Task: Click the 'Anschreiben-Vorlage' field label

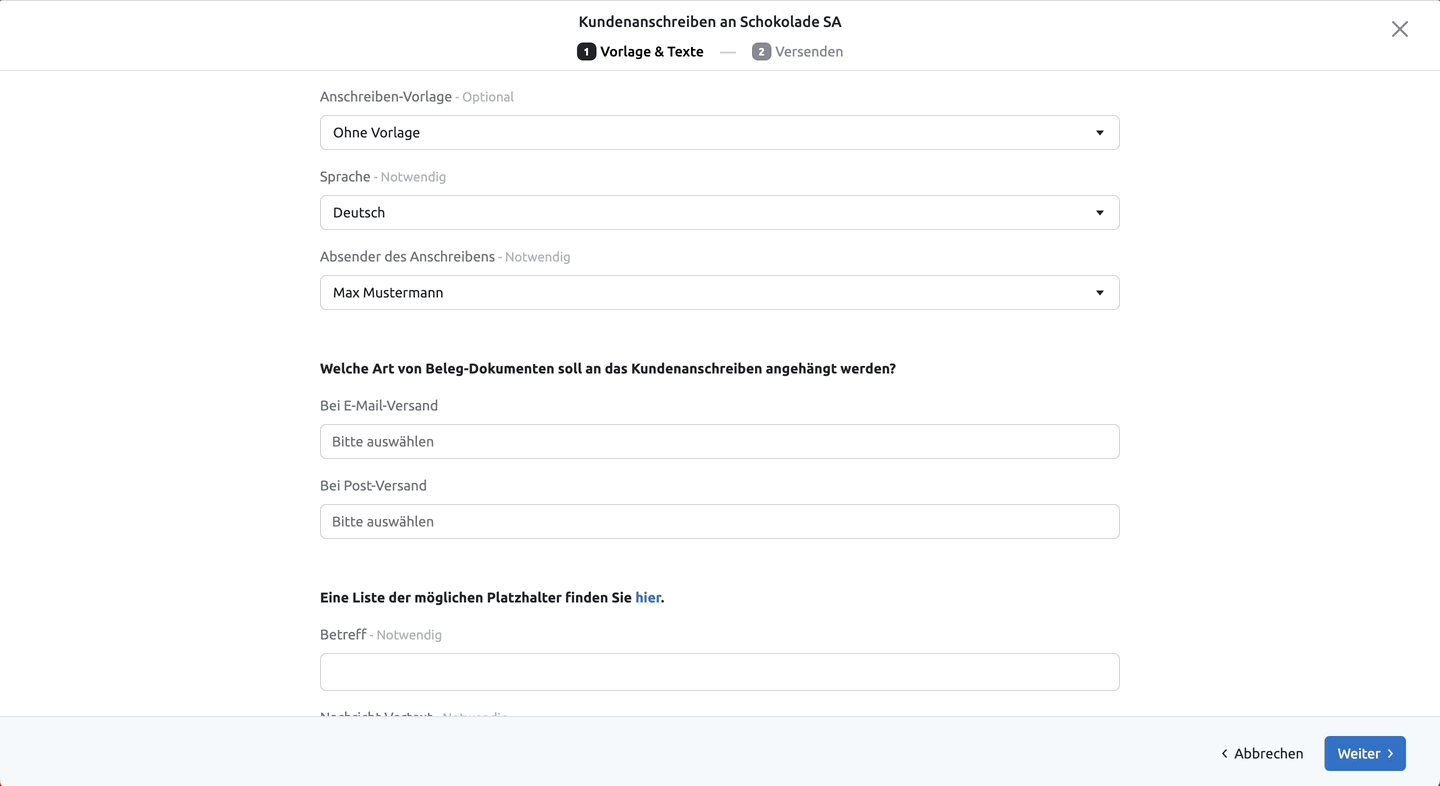Action: coord(386,96)
